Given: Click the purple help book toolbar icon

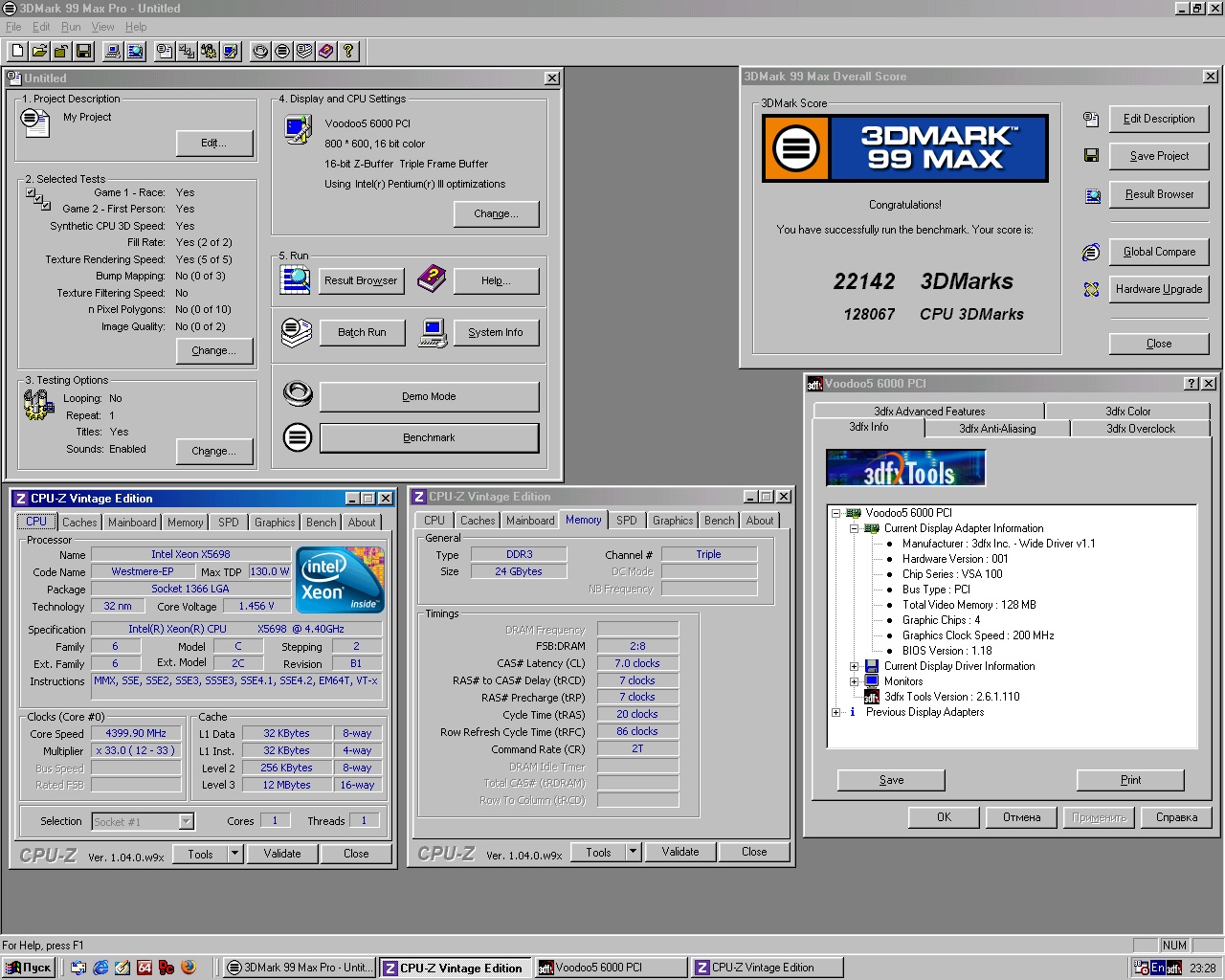Looking at the screenshot, I should click(326, 51).
